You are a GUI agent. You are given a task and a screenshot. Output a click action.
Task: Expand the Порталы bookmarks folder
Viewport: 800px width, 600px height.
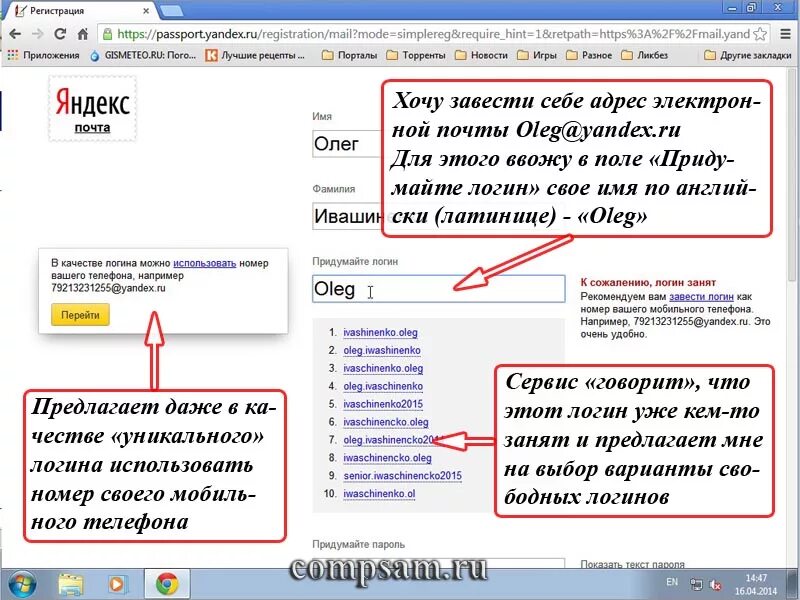point(349,55)
